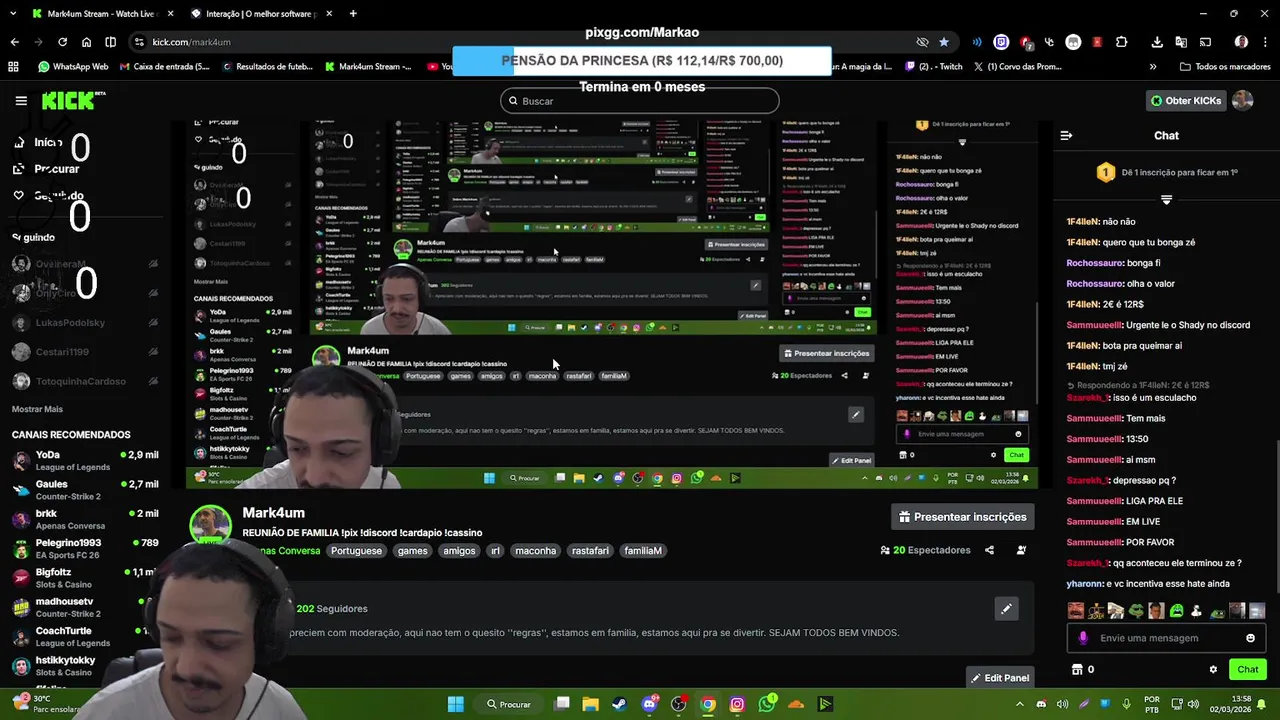Click the Twitch extension icon in Chrome
This screenshot has height=720, width=1280.
(x=1001, y=42)
